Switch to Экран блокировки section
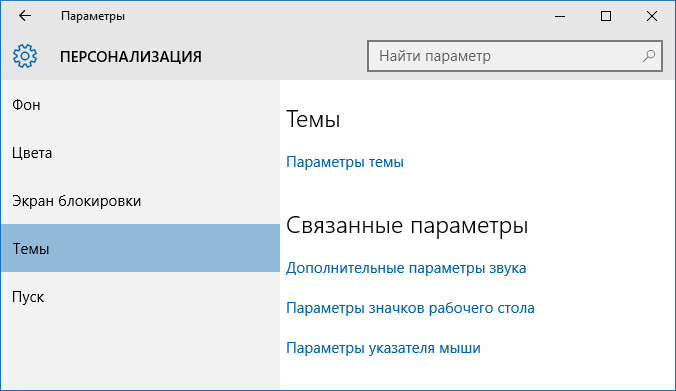The width and height of the screenshot is (676, 391). tap(140, 201)
